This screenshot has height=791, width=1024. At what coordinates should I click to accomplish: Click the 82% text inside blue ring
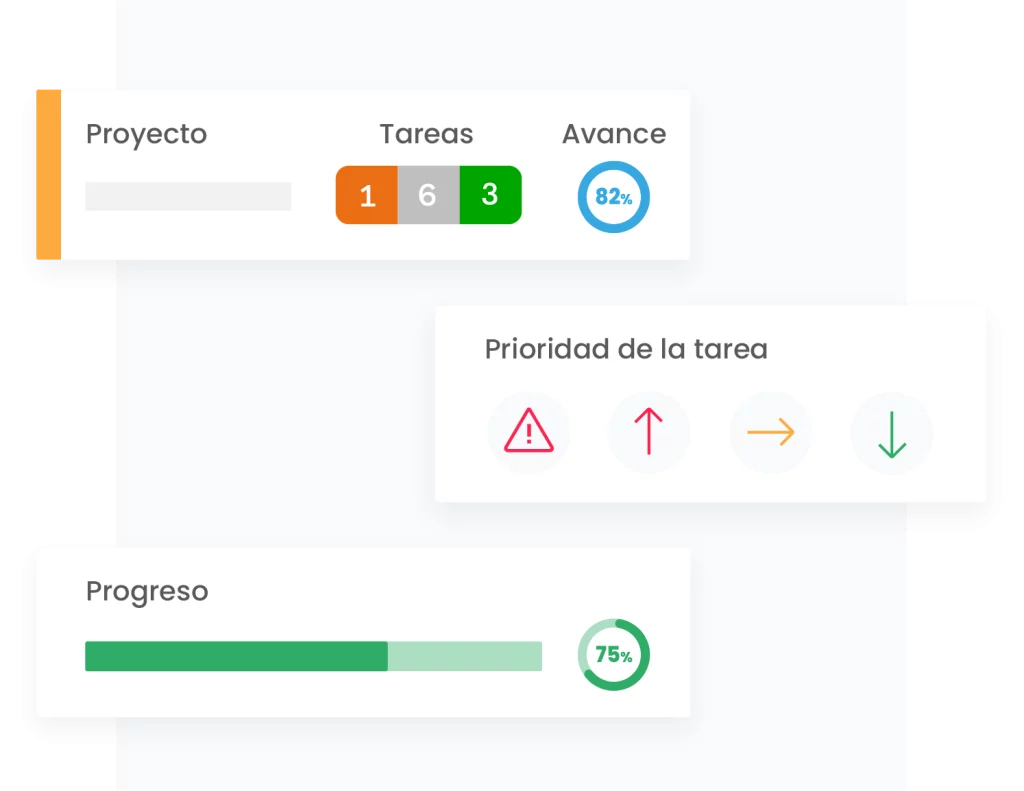click(613, 197)
